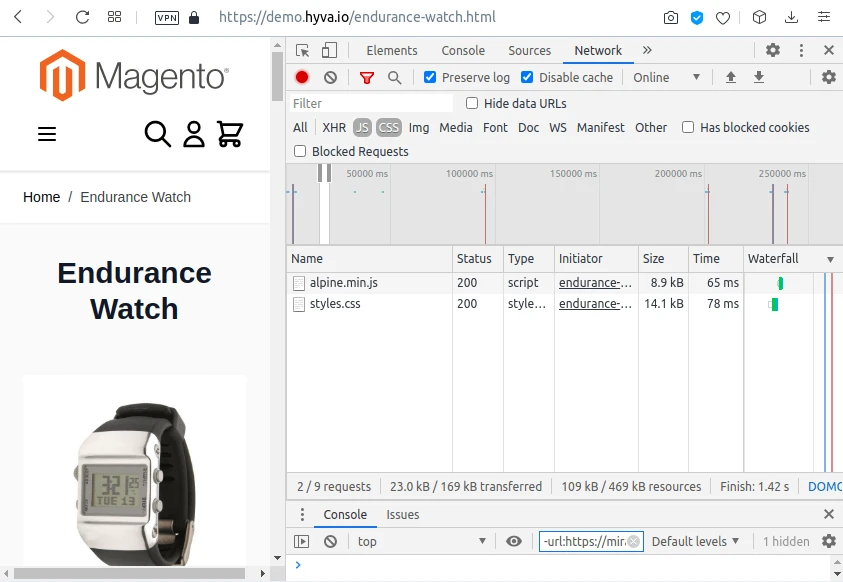Image resolution: width=843 pixels, height=582 pixels.
Task: Open the network search magnifier
Action: [x=395, y=78]
